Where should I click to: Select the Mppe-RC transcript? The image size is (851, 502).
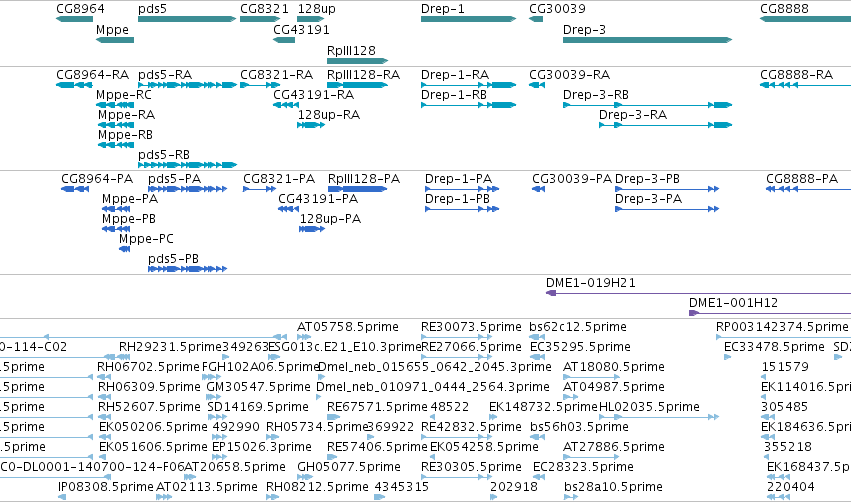click(x=115, y=105)
